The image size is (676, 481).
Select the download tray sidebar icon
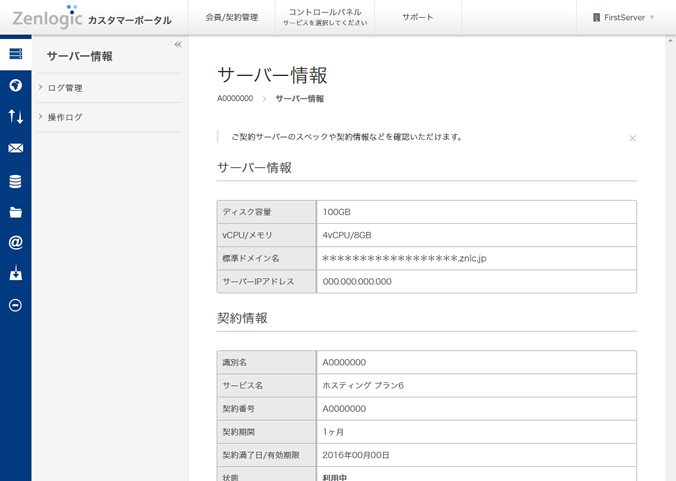pyautogui.click(x=15, y=274)
